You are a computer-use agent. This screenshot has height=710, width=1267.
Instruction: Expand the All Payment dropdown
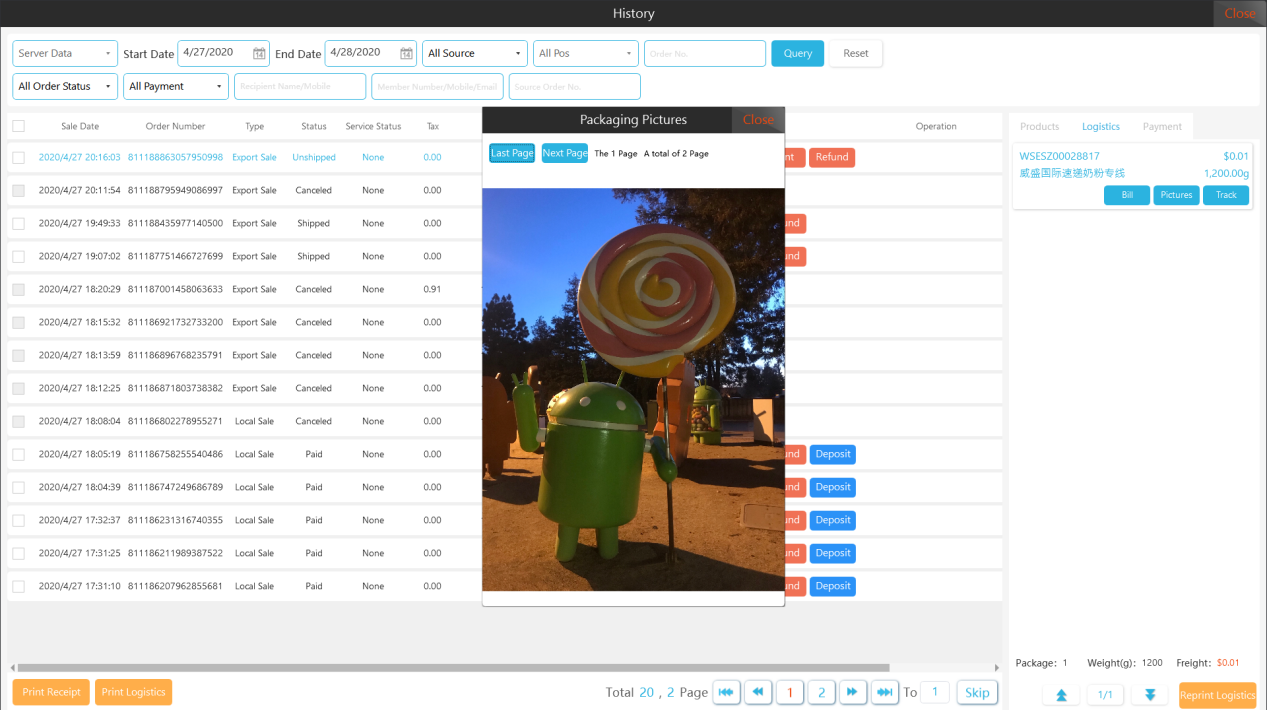point(176,87)
